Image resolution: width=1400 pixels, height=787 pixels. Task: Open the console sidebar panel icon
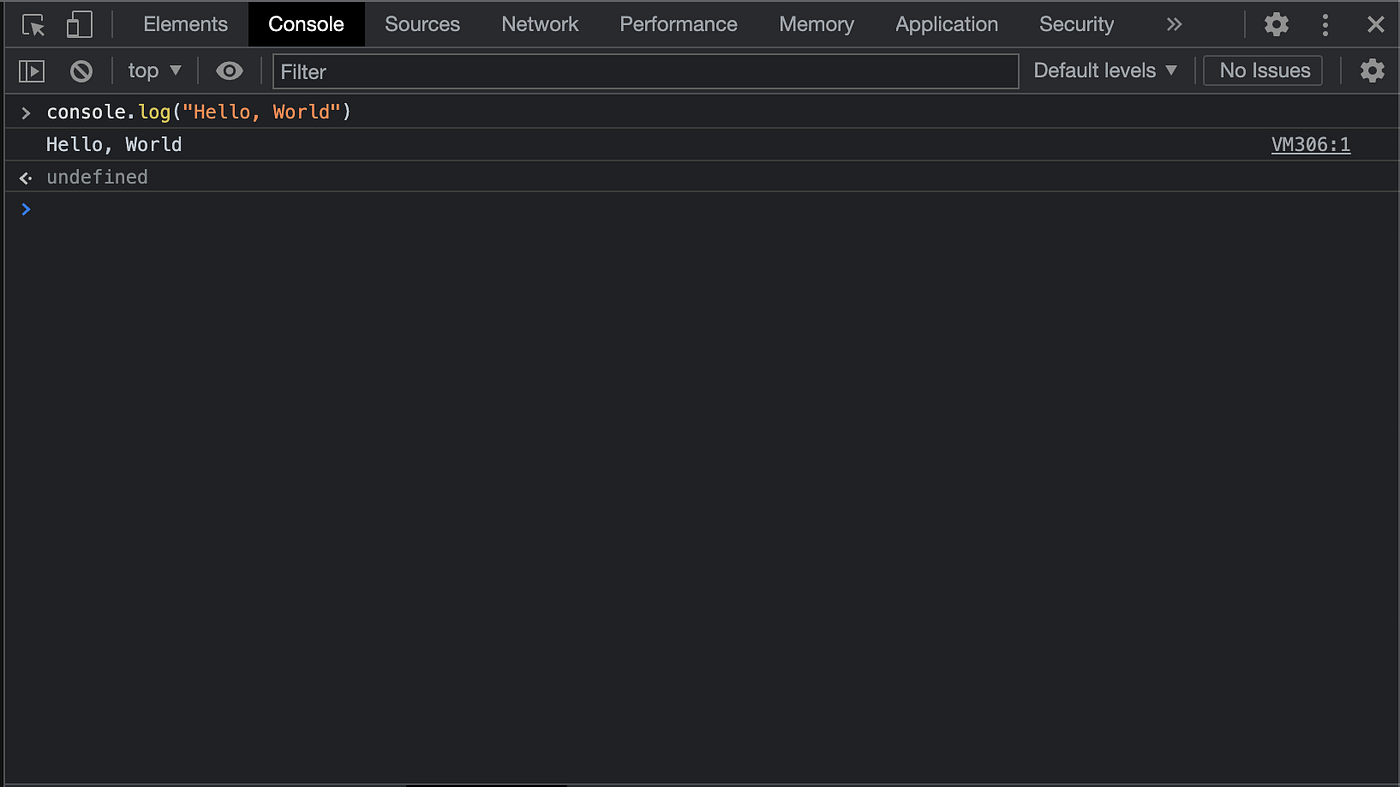click(31, 70)
